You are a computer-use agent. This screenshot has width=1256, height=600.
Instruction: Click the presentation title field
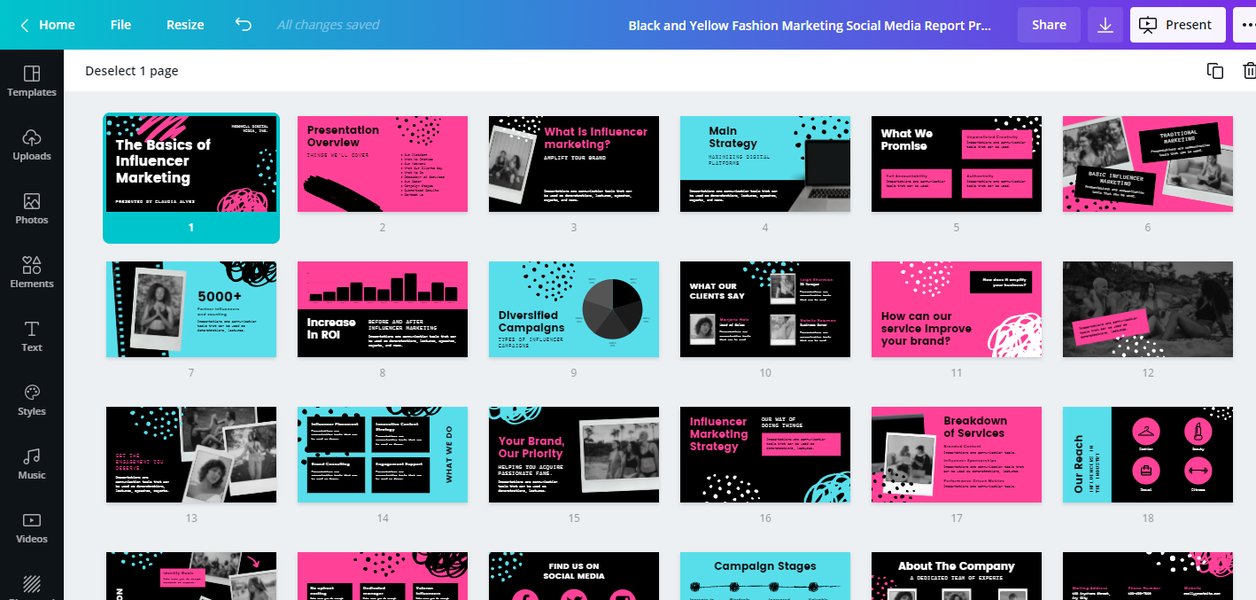point(810,26)
